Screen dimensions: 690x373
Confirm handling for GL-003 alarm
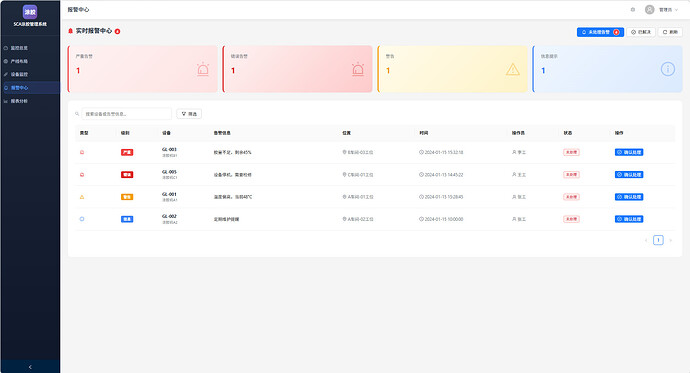pyautogui.click(x=629, y=152)
